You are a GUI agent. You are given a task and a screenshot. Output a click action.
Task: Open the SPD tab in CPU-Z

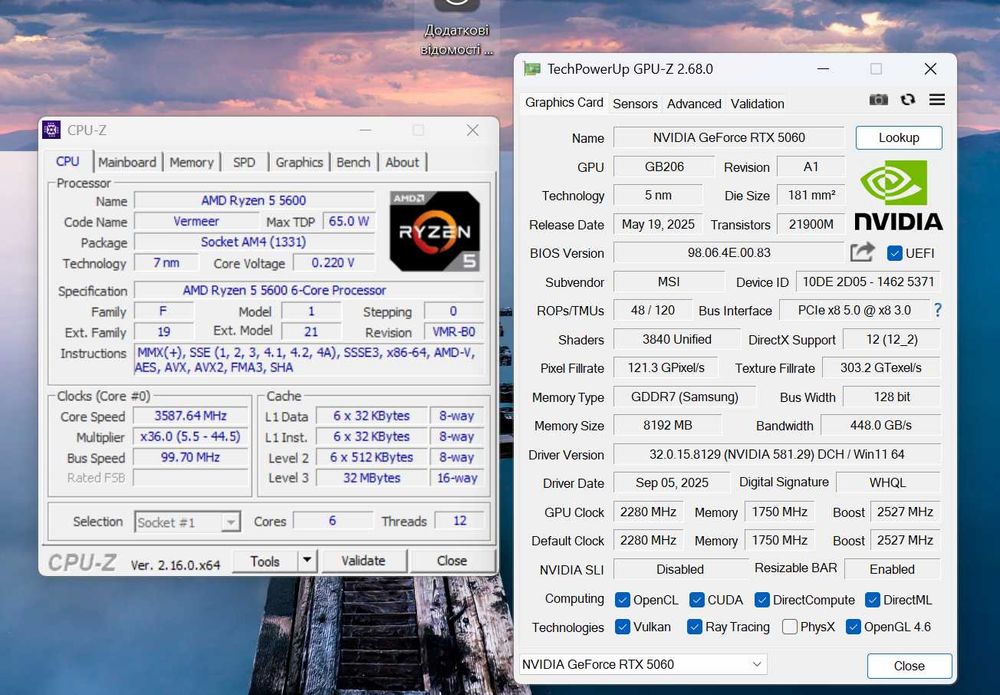[x=244, y=162]
